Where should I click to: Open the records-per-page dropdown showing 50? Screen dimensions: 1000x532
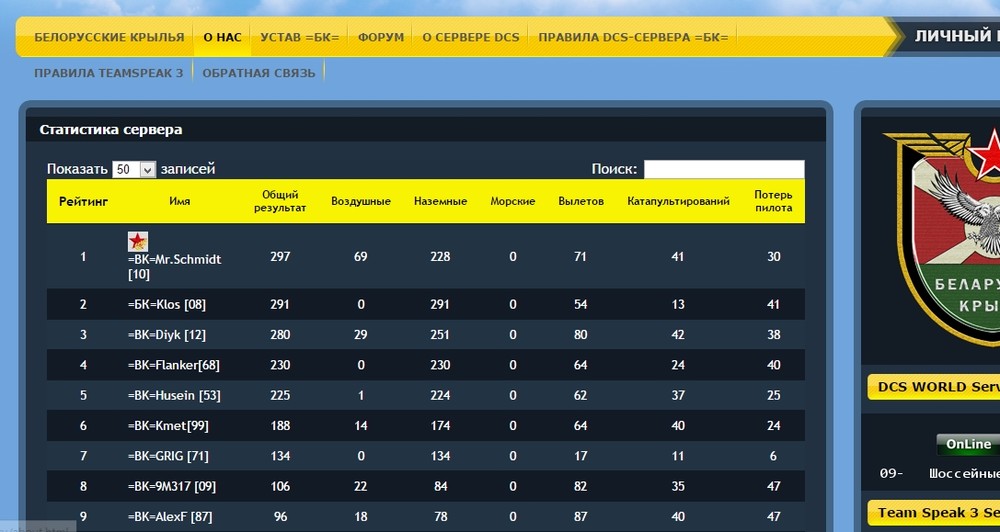[x=134, y=169]
